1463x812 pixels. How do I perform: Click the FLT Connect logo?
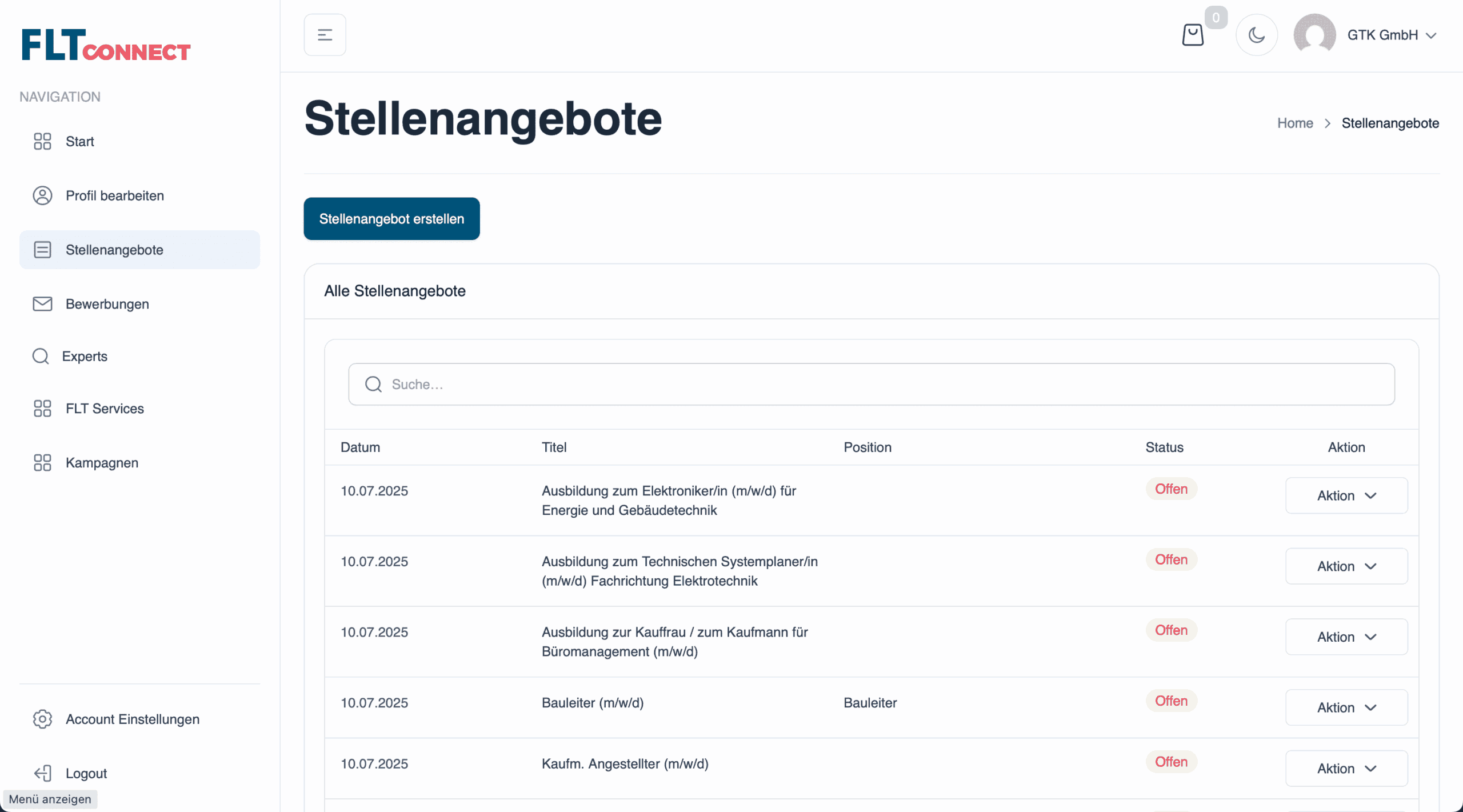coord(106,46)
